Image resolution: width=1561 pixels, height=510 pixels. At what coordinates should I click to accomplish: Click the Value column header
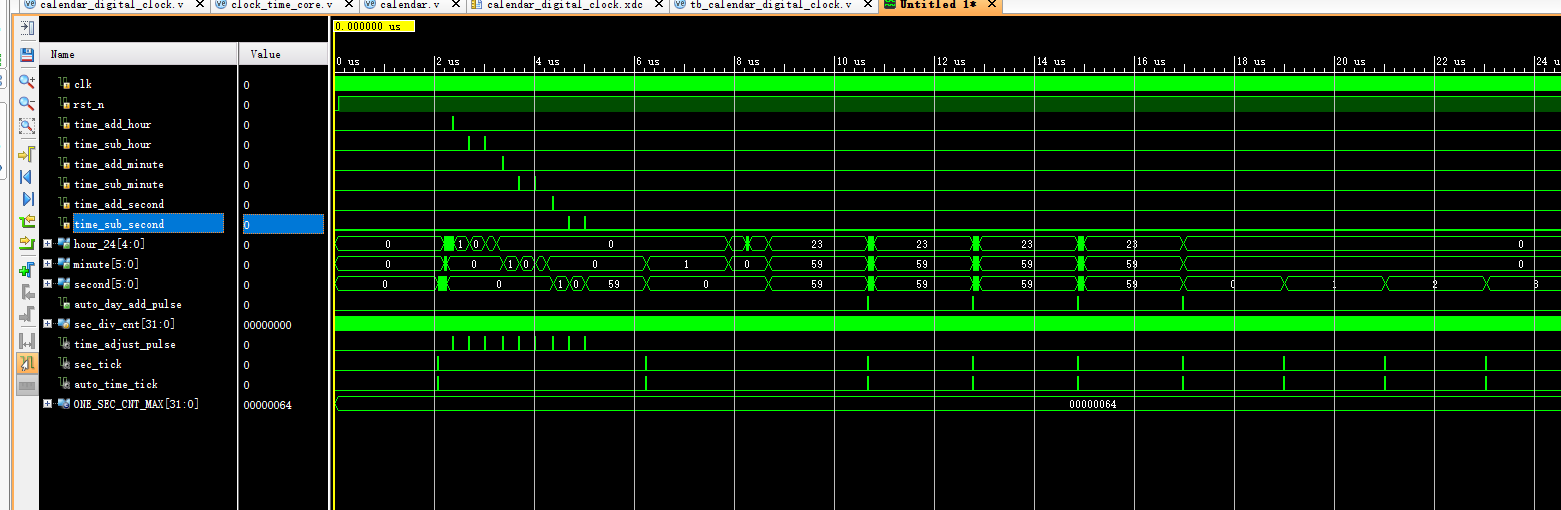283,54
